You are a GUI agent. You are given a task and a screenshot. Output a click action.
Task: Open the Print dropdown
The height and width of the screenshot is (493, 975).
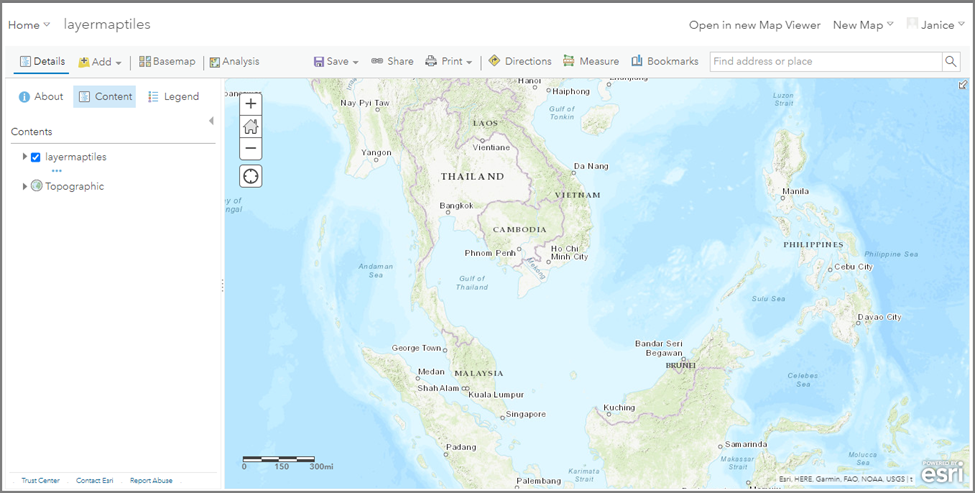point(449,62)
